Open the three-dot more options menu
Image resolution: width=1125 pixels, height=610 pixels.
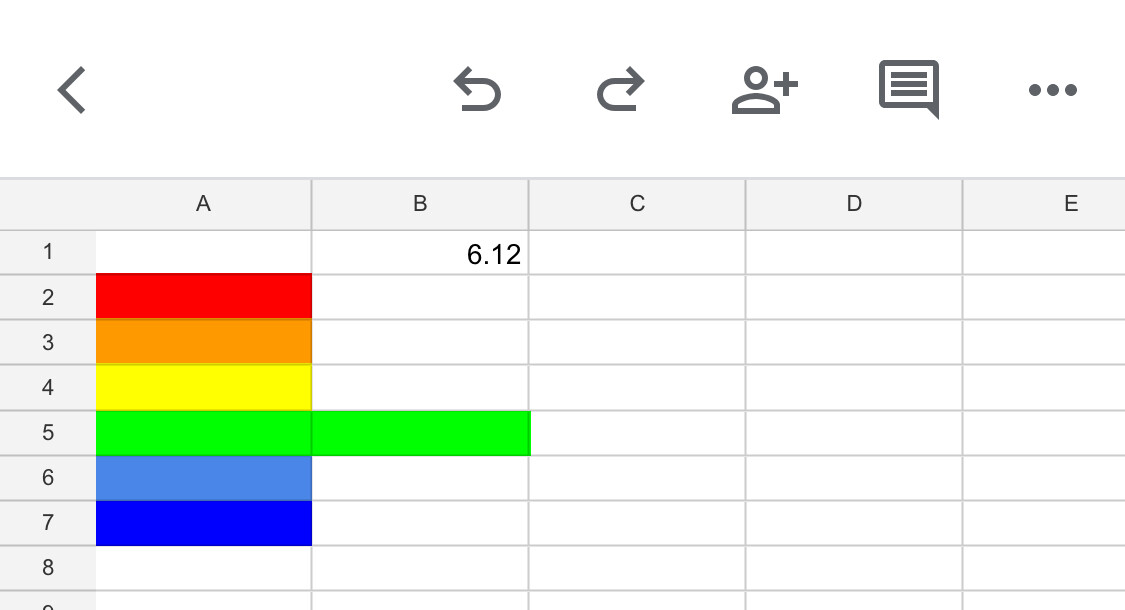(x=1053, y=90)
